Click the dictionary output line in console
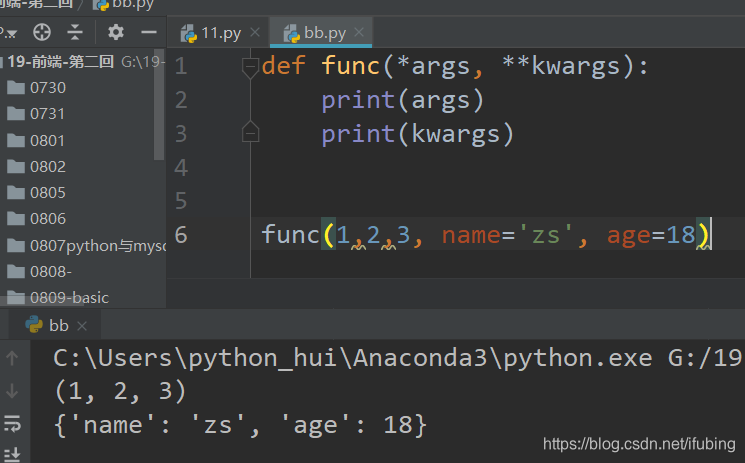745x463 pixels. [240, 425]
